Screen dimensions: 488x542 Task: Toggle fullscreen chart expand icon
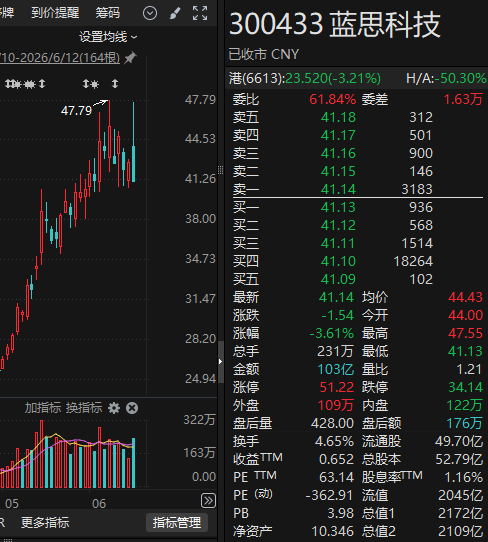point(200,13)
